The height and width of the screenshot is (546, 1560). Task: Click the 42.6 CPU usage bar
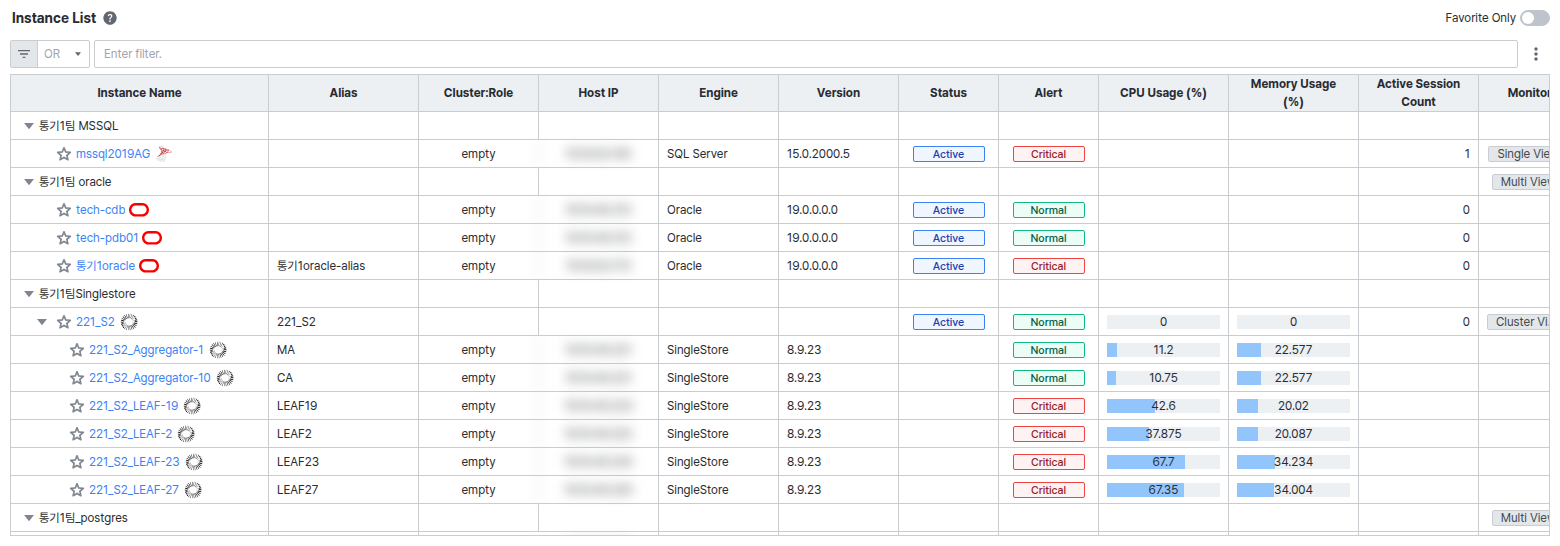click(1163, 406)
